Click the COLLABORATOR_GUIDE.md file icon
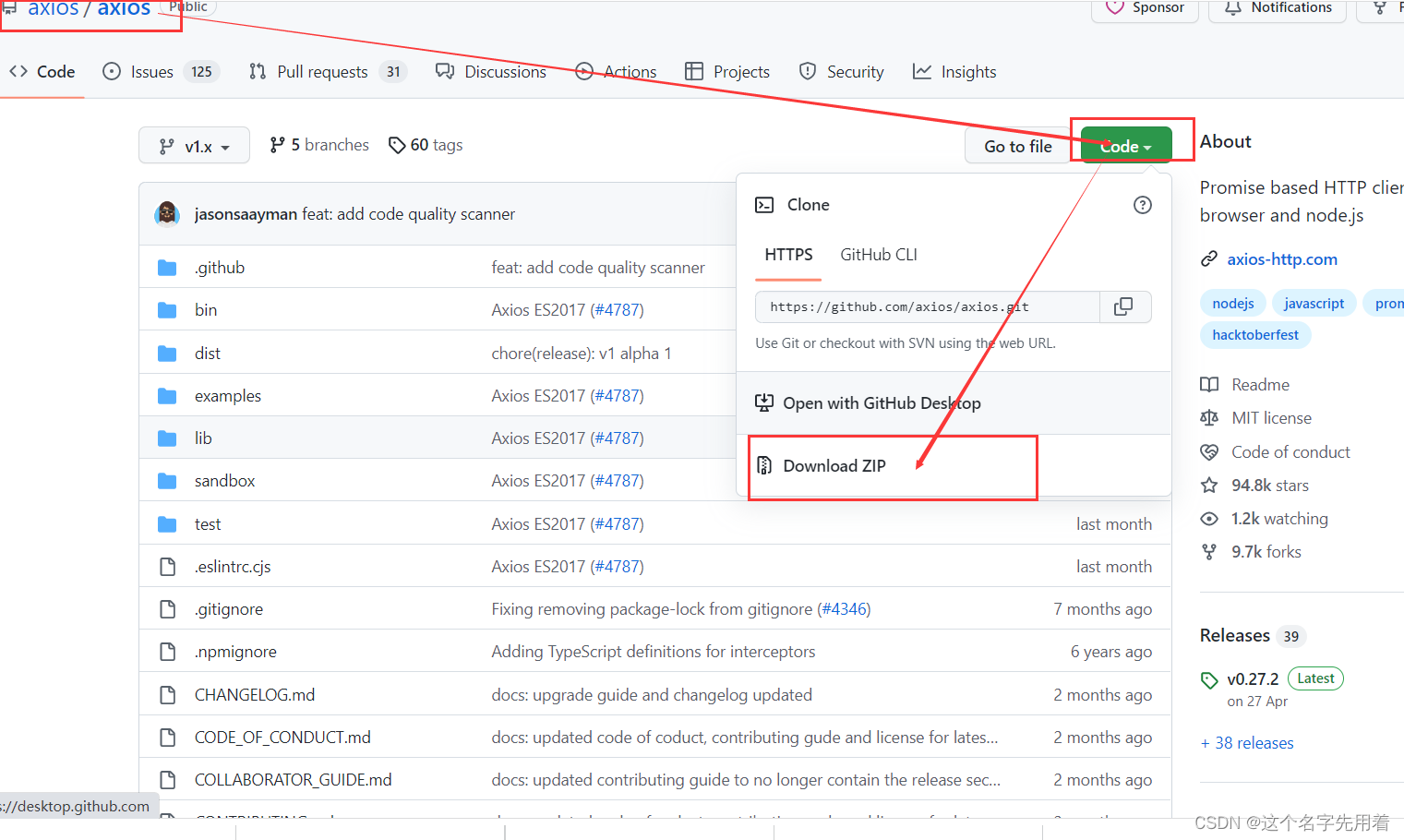 click(x=167, y=780)
